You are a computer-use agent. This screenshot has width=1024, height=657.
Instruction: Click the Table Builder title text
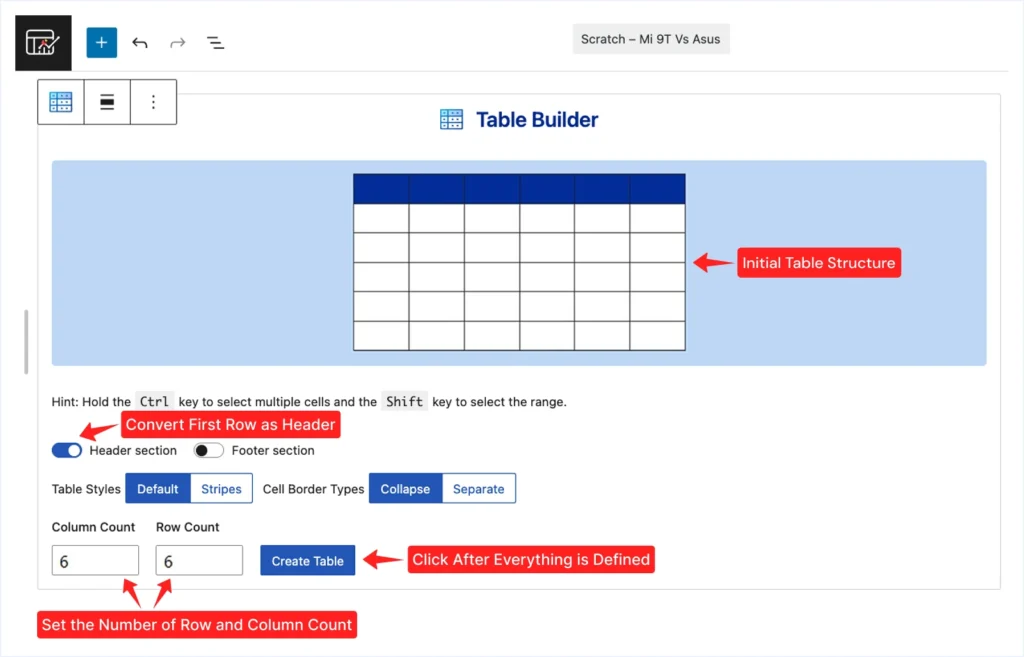coord(537,120)
